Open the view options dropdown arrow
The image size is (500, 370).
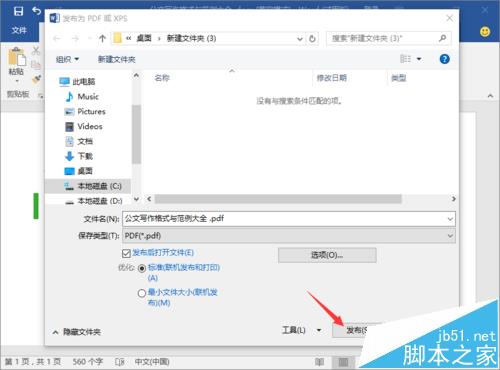(419, 59)
